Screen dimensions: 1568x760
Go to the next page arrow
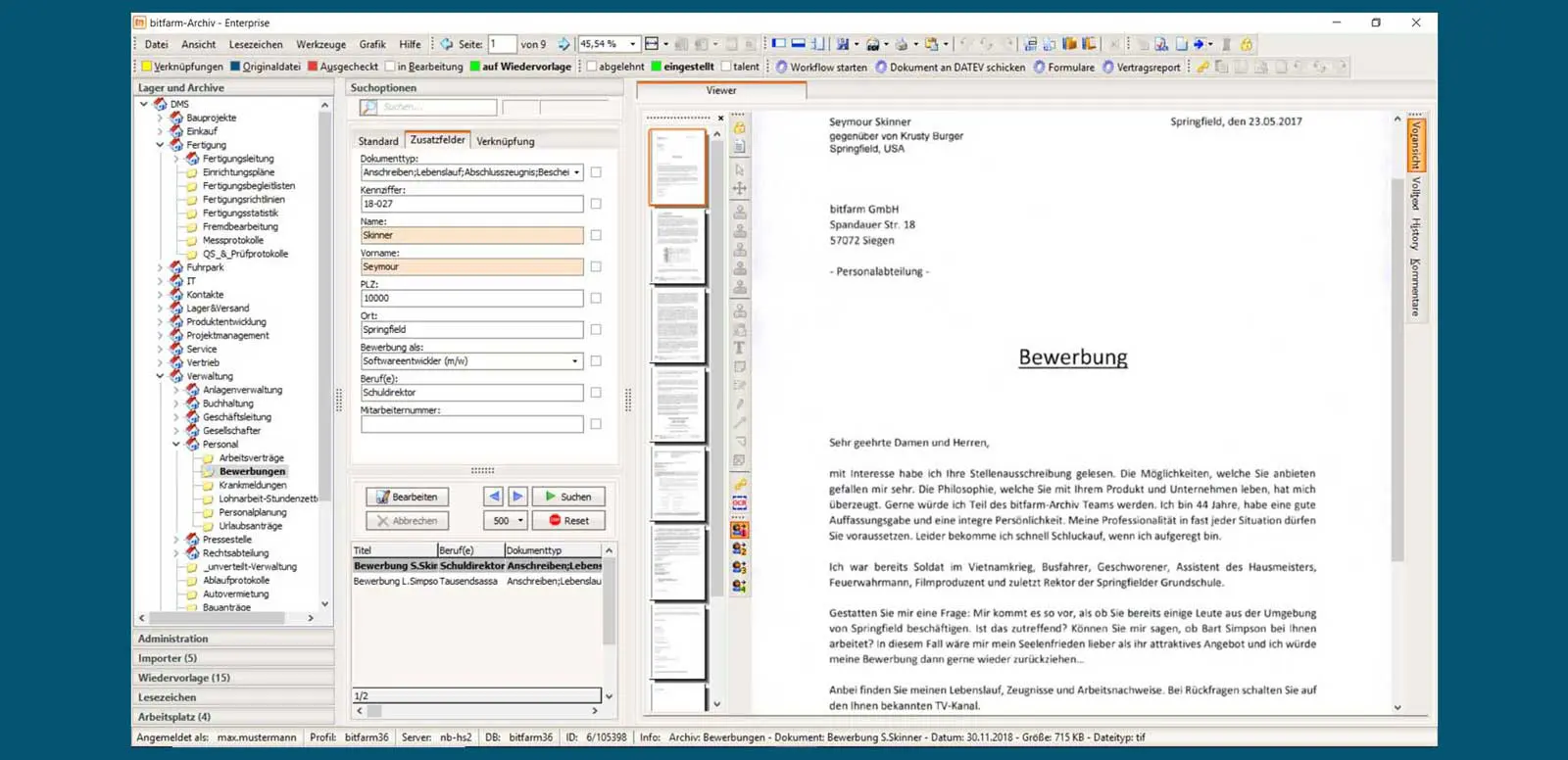point(563,44)
